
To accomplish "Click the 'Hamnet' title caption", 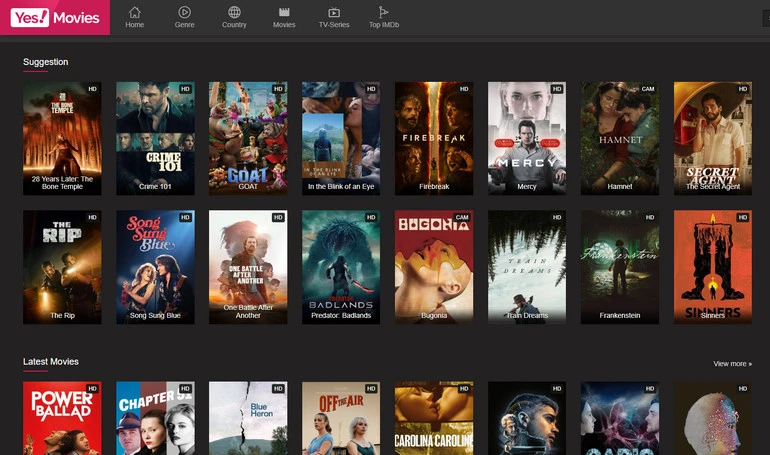I will click(620, 187).
